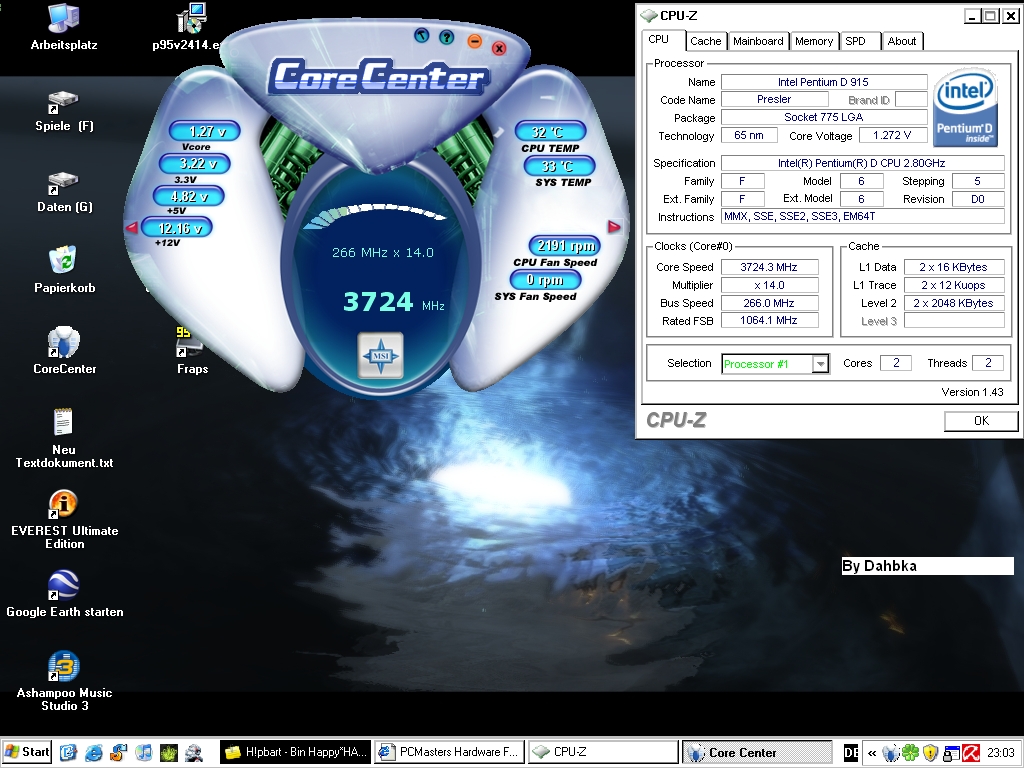Open the CoreCenter settings hammer icon
The height and width of the screenshot is (768, 1024).
422,35
